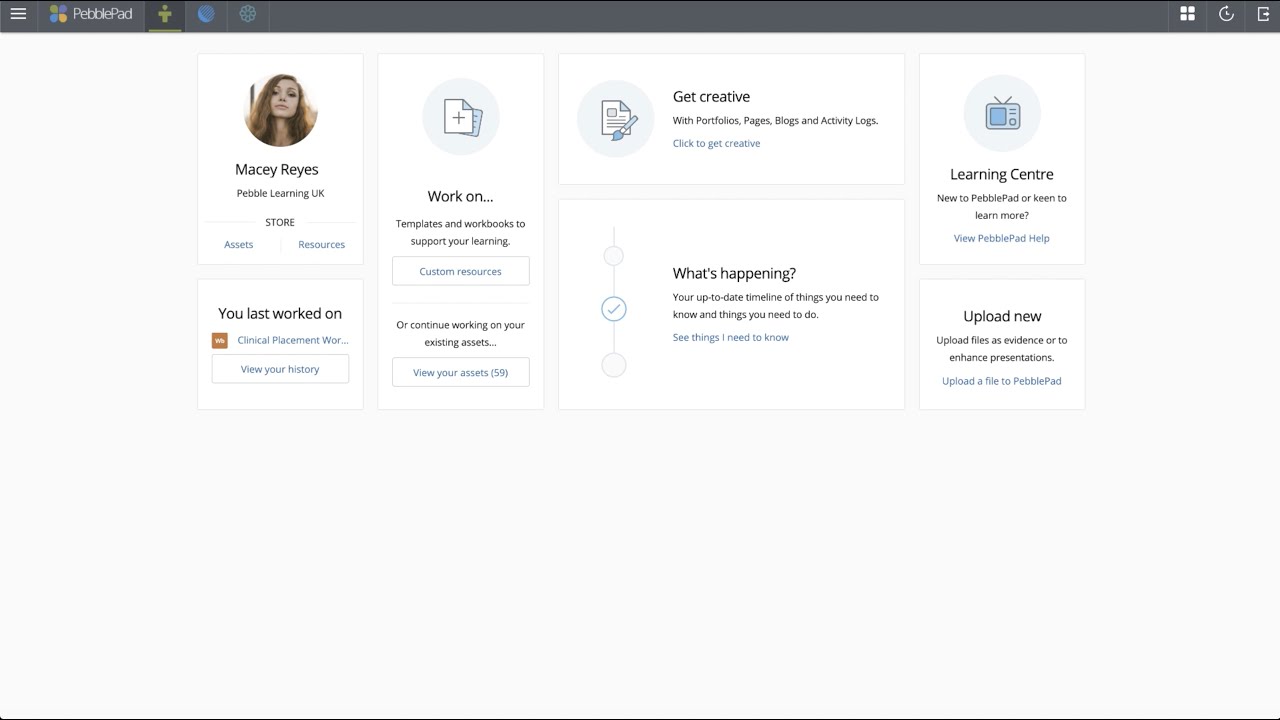Open the hamburger main menu
This screenshot has width=1280, height=720.
(x=18, y=14)
